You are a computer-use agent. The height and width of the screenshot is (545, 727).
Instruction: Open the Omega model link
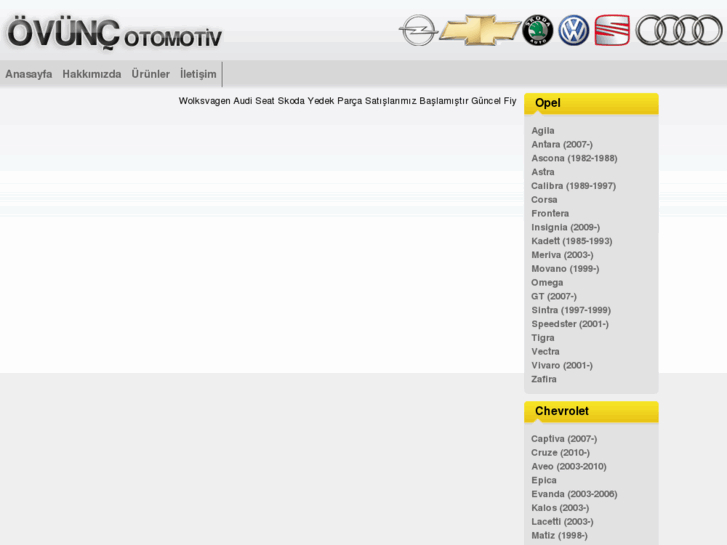[x=547, y=282]
